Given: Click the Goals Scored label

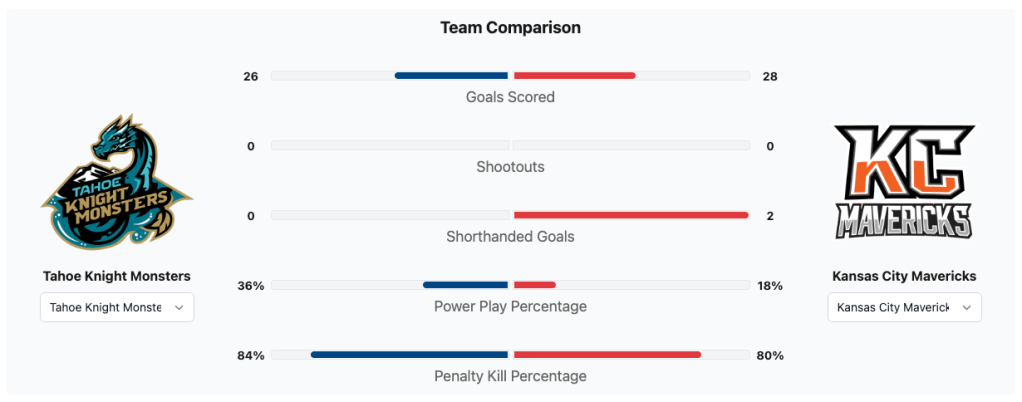Looking at the screenshot, I should (x=510, y=97).
